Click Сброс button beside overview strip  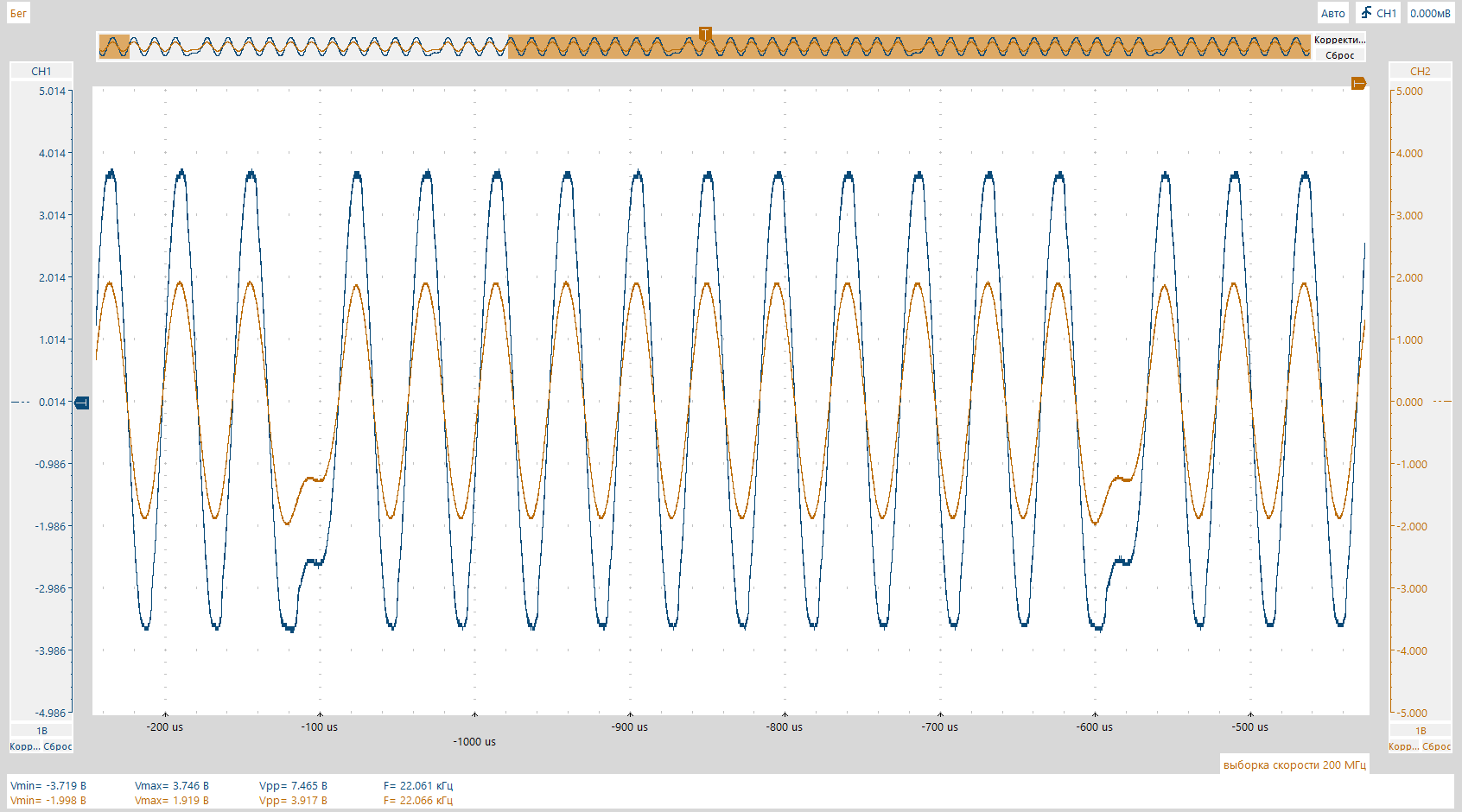(1339, 55)
